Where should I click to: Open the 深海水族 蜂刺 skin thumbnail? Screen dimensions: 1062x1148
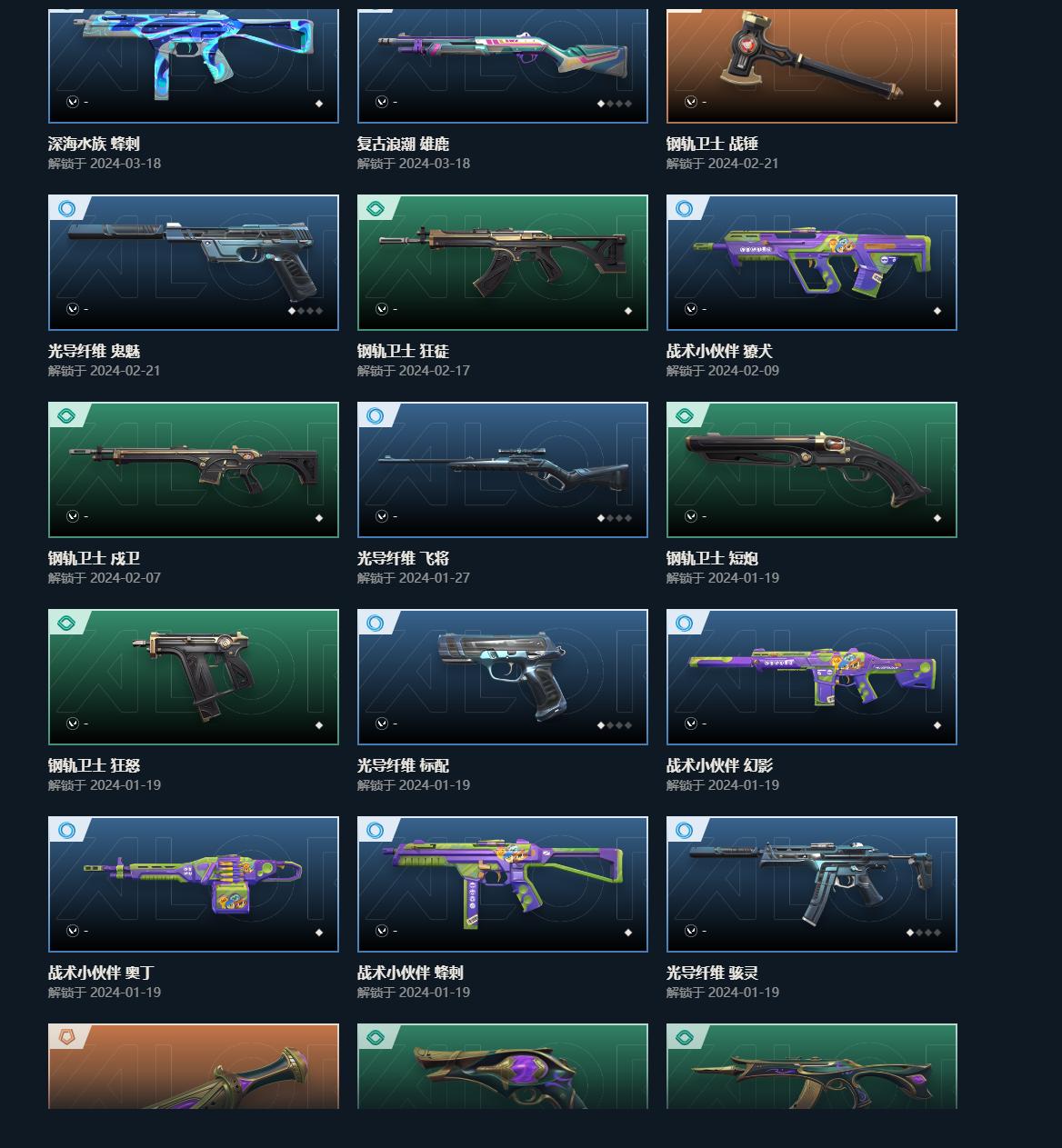tap(194, 65)
